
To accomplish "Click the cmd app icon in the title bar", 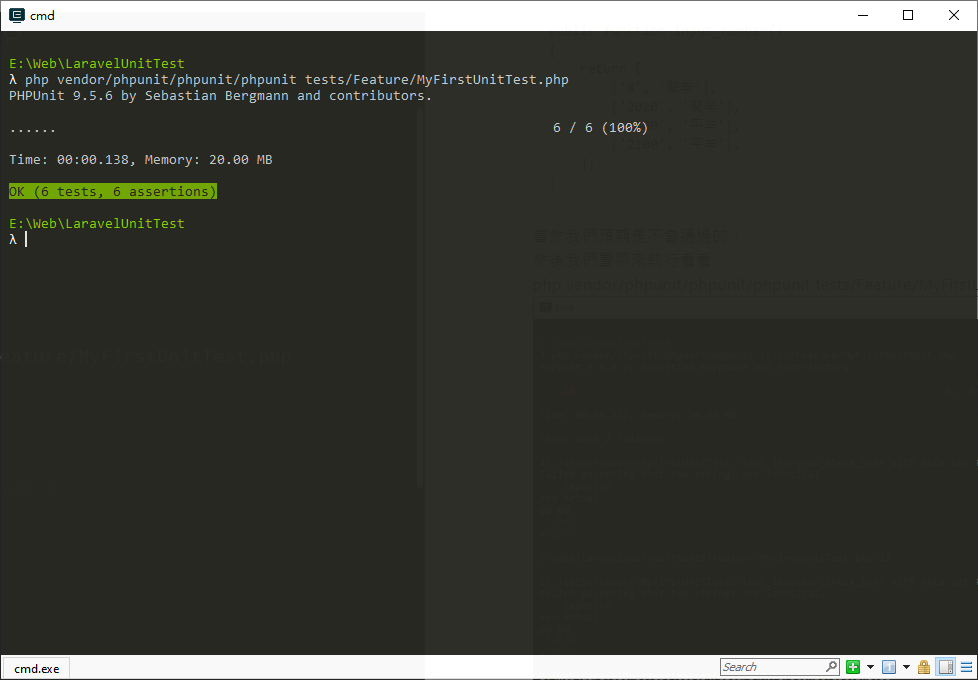I will 17,16.
